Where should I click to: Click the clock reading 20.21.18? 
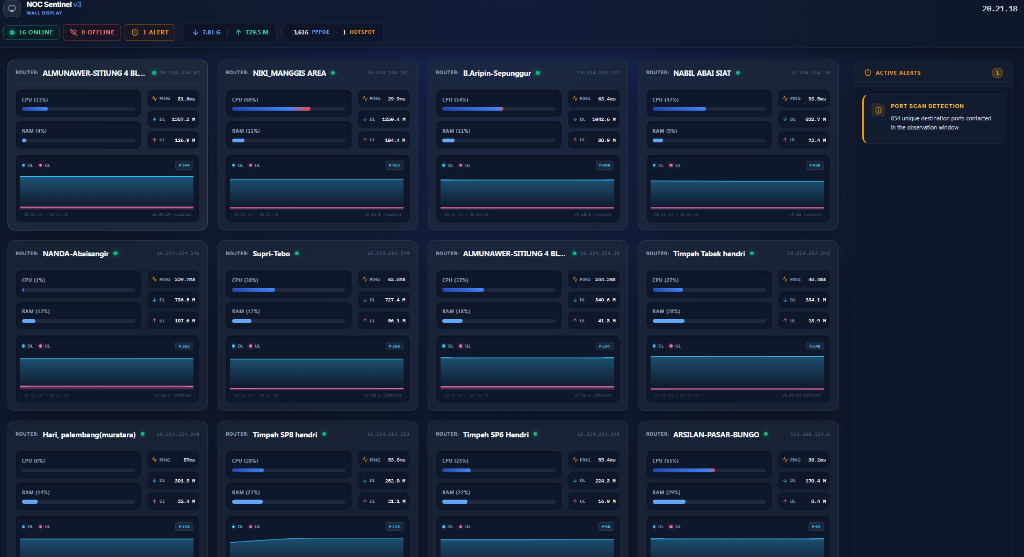pos(999,8)
